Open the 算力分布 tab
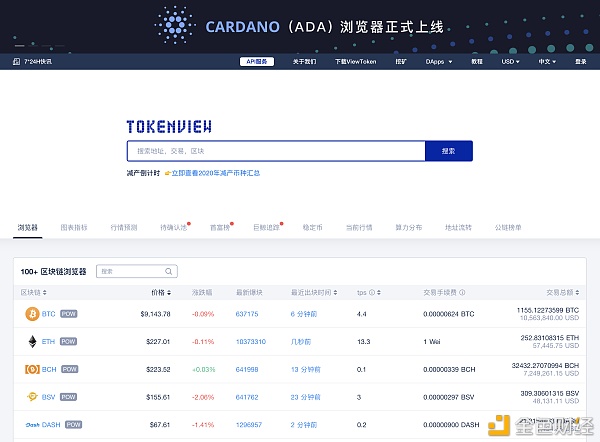The height and width of the screenshot is (442, 600). [409, 228]
